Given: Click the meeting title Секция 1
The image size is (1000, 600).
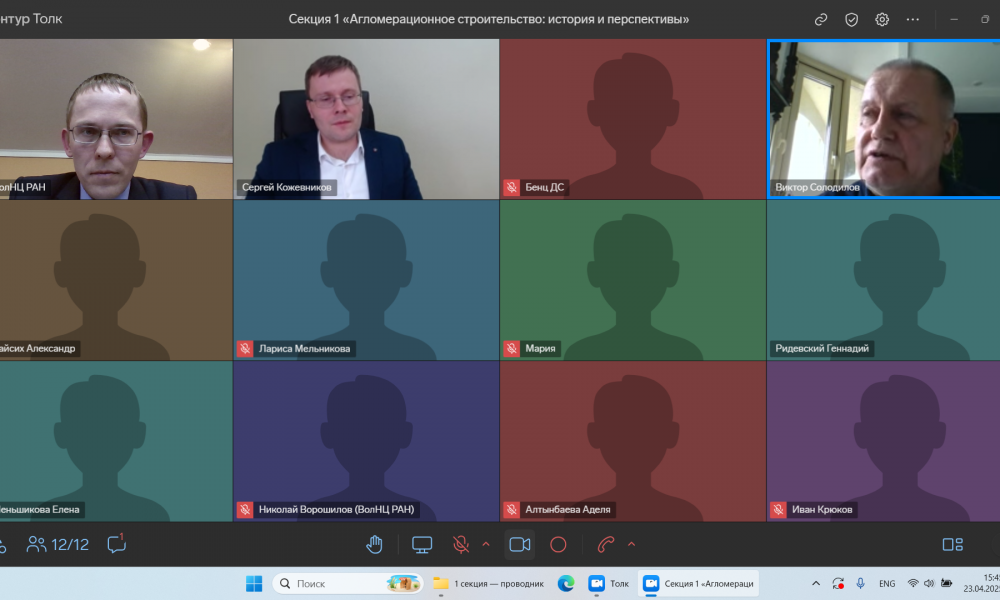Looking at the screenshot, I should pos(489,19).
